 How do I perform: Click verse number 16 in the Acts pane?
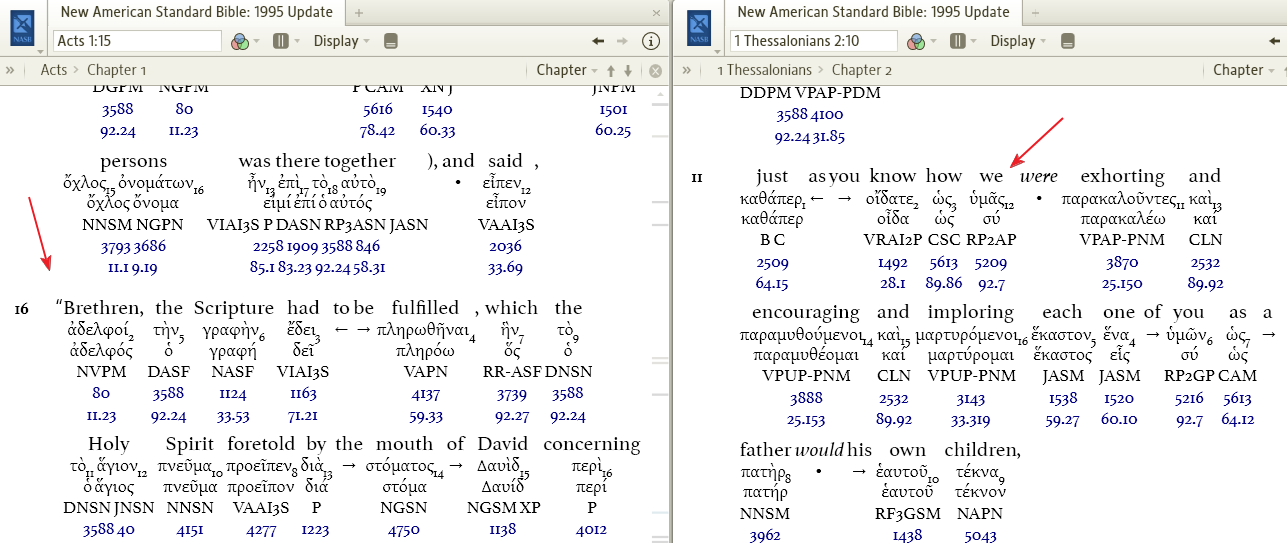pyautogui.click(x=21, y=309)
